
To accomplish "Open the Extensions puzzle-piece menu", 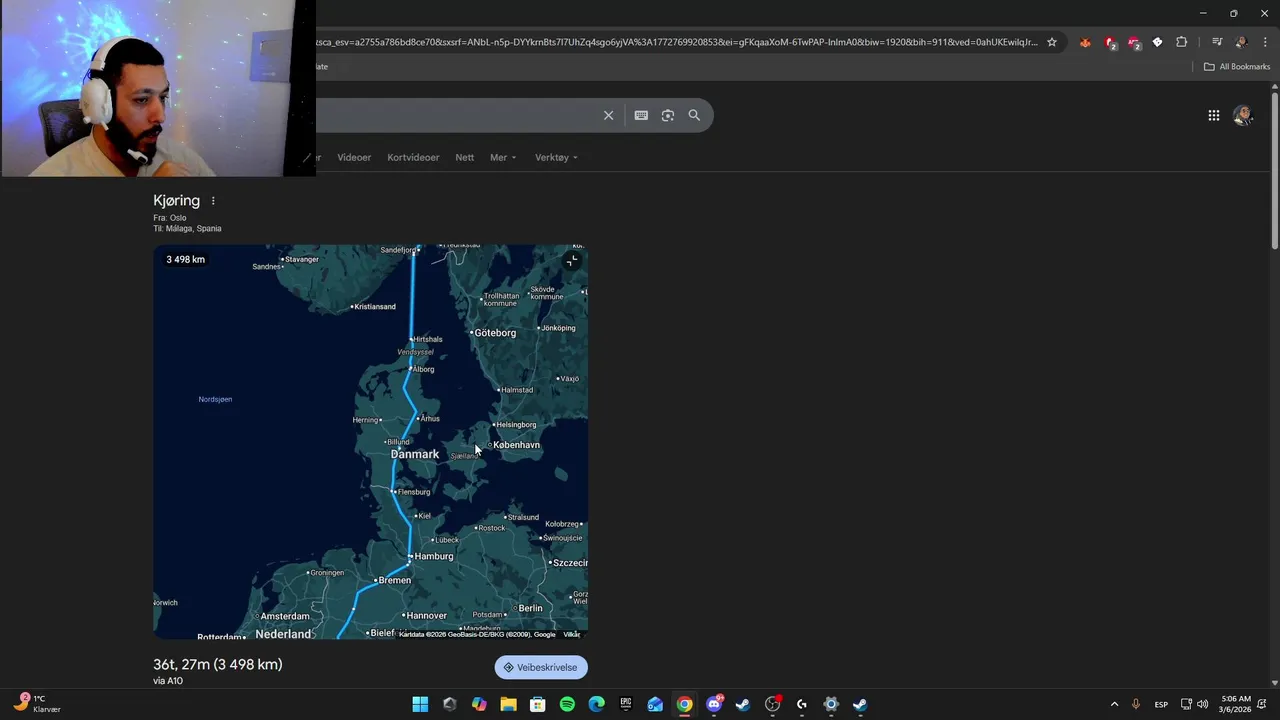I will click(x=1182, y=42).
